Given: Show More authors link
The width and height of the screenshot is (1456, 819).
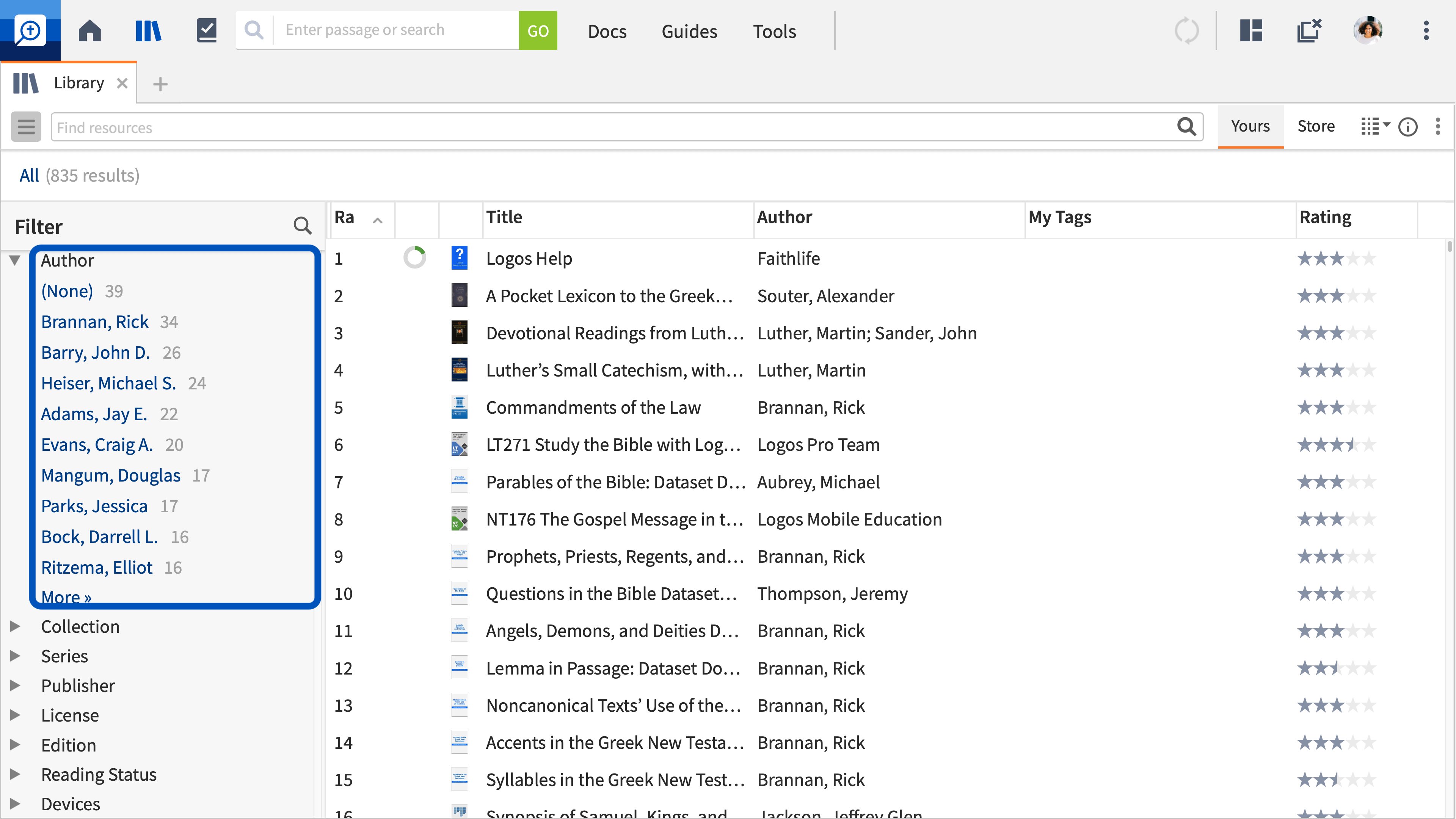Looking at the screenshot, I should click(66, 597).
